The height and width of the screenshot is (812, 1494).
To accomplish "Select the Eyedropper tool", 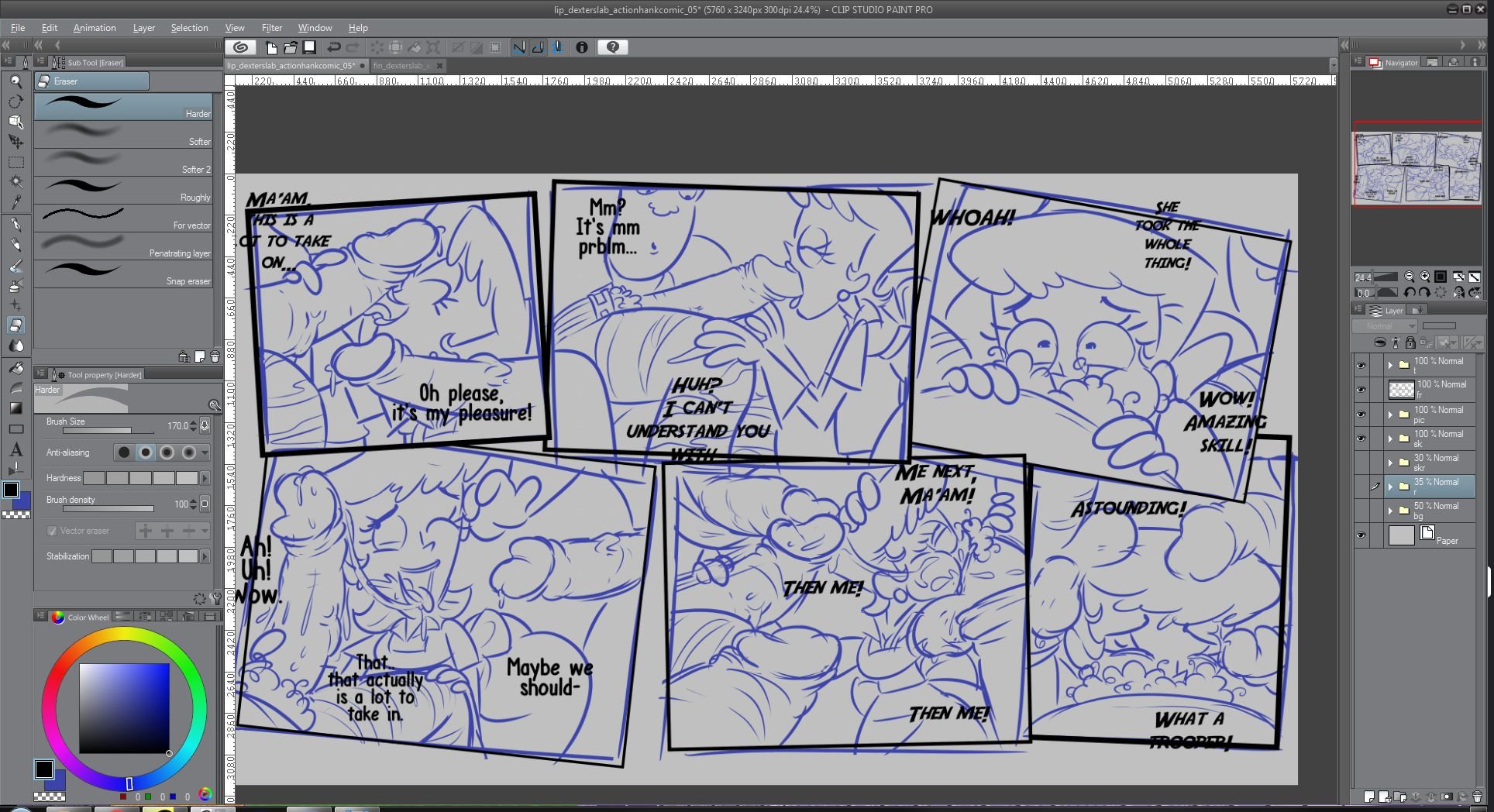I will [x=15, y=202].
